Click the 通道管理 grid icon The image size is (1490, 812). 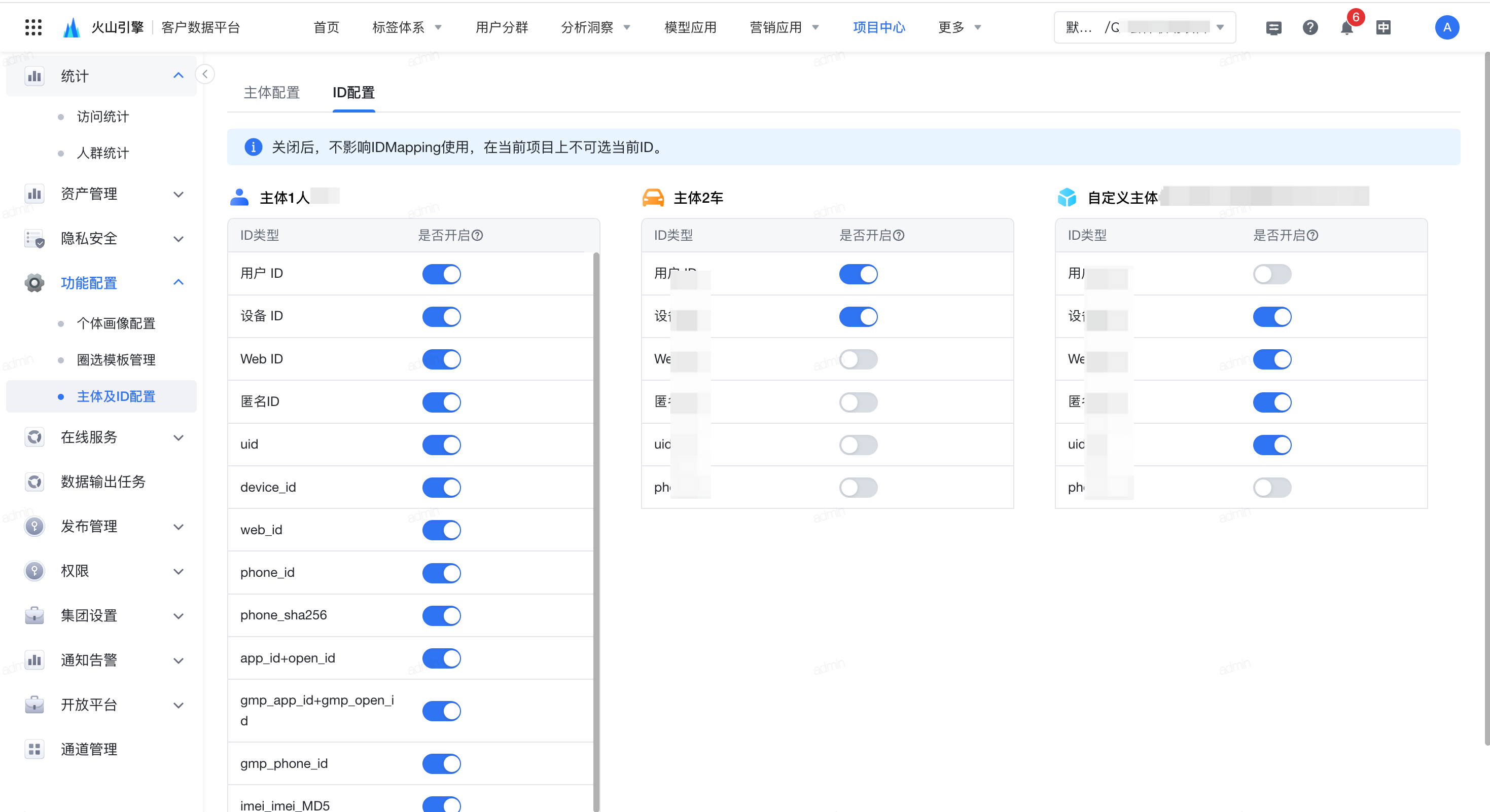click(34, 749)
